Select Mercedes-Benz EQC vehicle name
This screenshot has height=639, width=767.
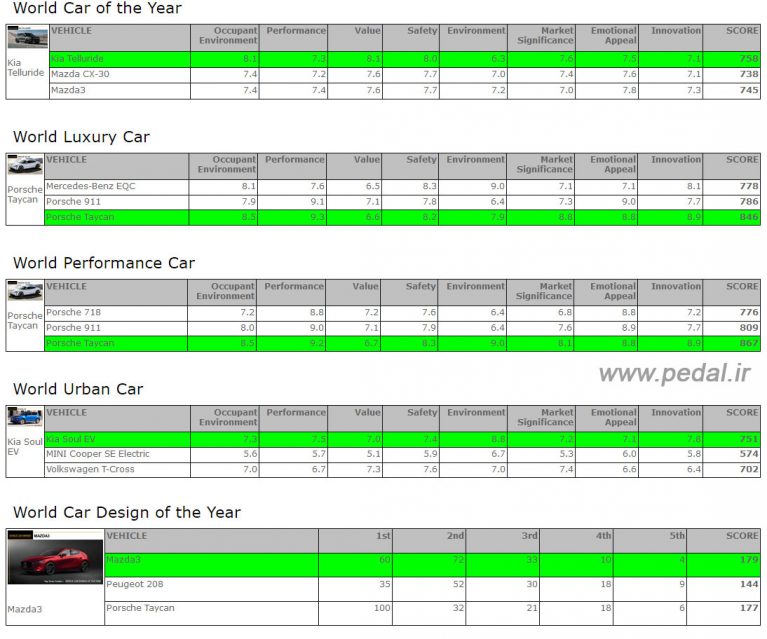pyautogui.click(x=90, y=186)
